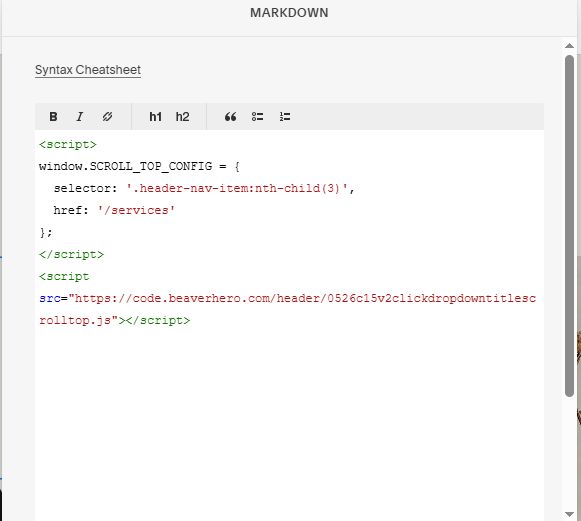This screenshot has width=581, height=521.
Task: Insert a blockquote with the quote icon
Action: point(230,117)
